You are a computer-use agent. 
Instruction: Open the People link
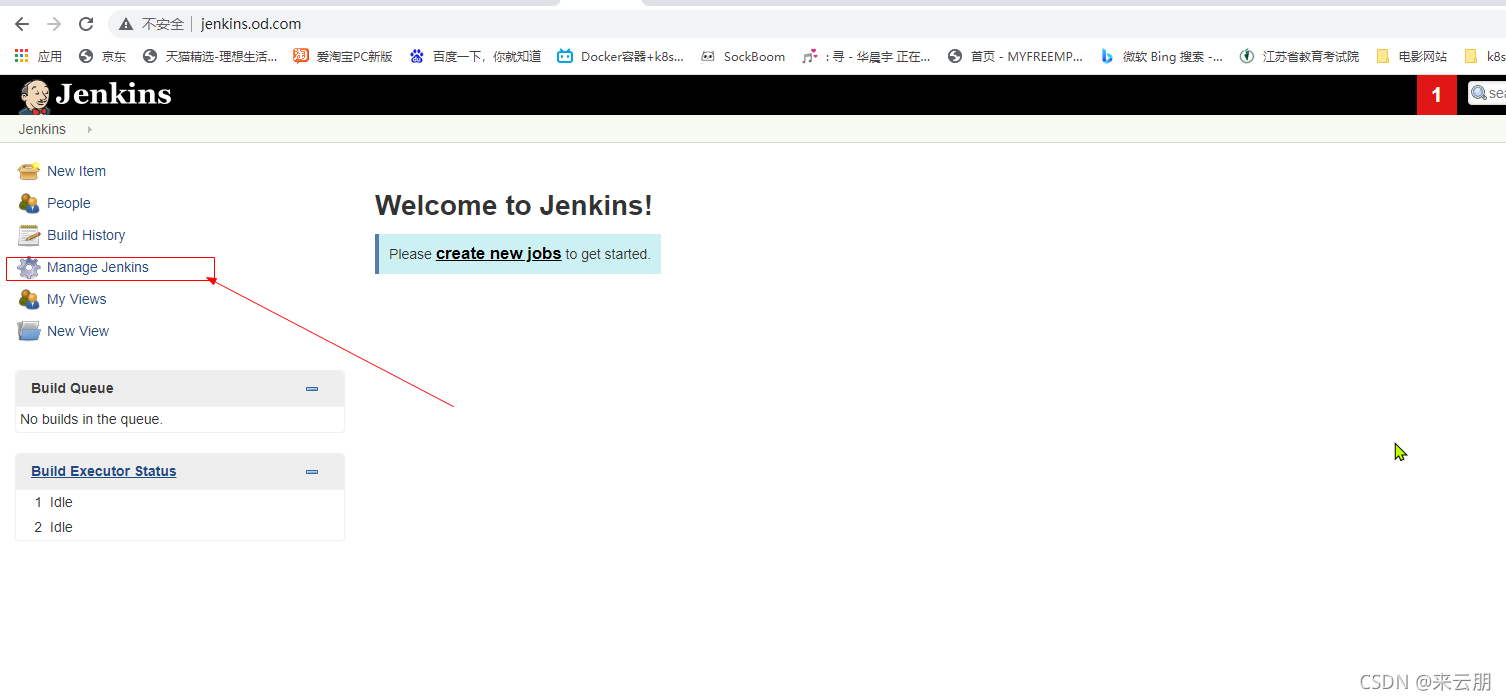tap(69, 203)
